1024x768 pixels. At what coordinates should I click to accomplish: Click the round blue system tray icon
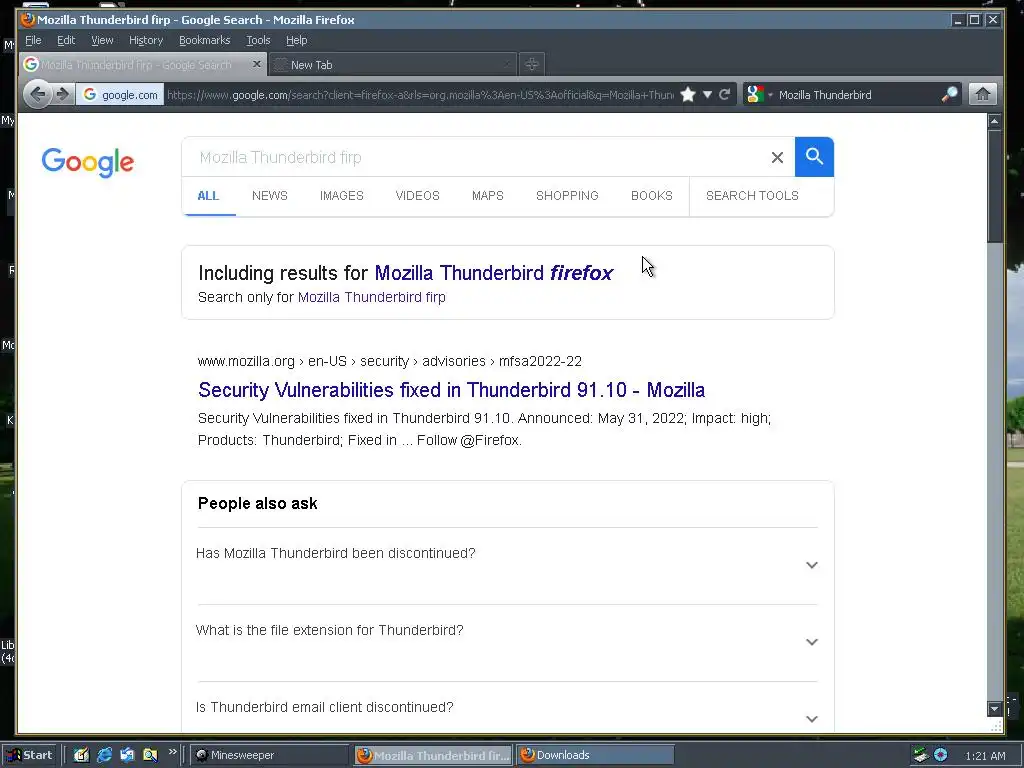[940, 755]
